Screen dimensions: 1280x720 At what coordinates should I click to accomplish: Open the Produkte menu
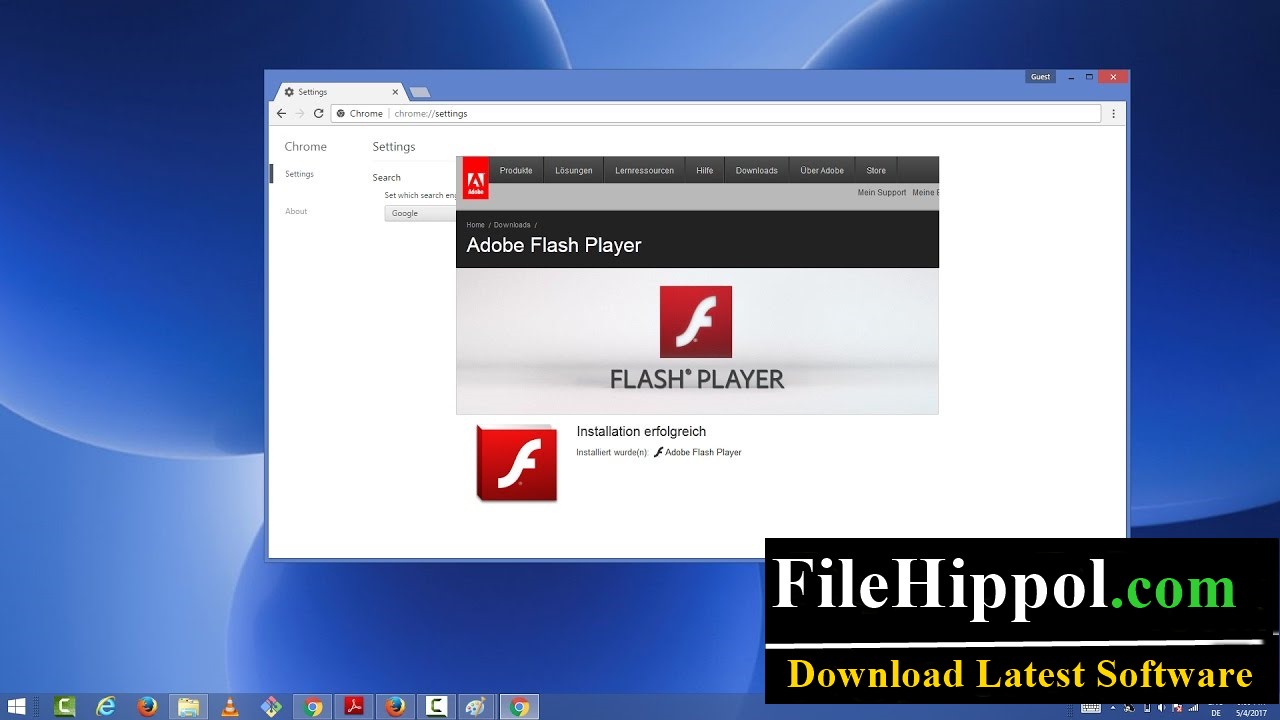(x=516, y=170)
